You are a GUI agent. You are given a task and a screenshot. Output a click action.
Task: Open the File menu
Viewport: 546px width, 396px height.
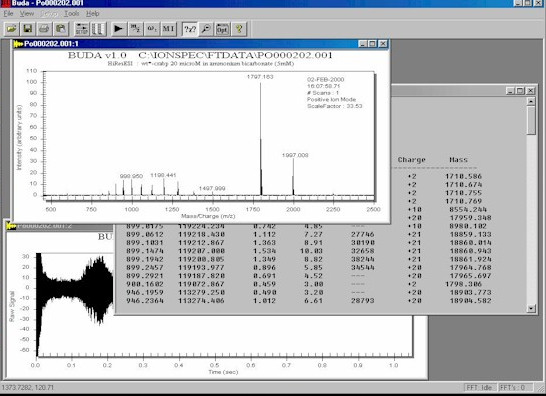tap(8, 14)
